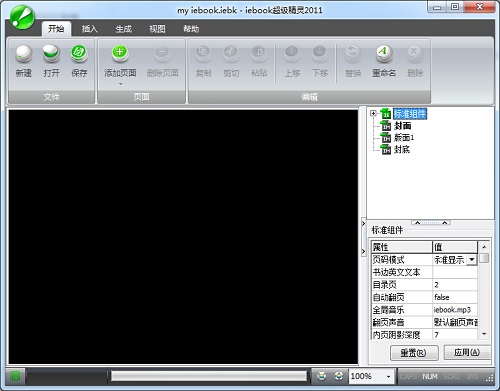Switch to the 视图 ribbon tab
Viewport: 500px width, 391px height.
157,29
